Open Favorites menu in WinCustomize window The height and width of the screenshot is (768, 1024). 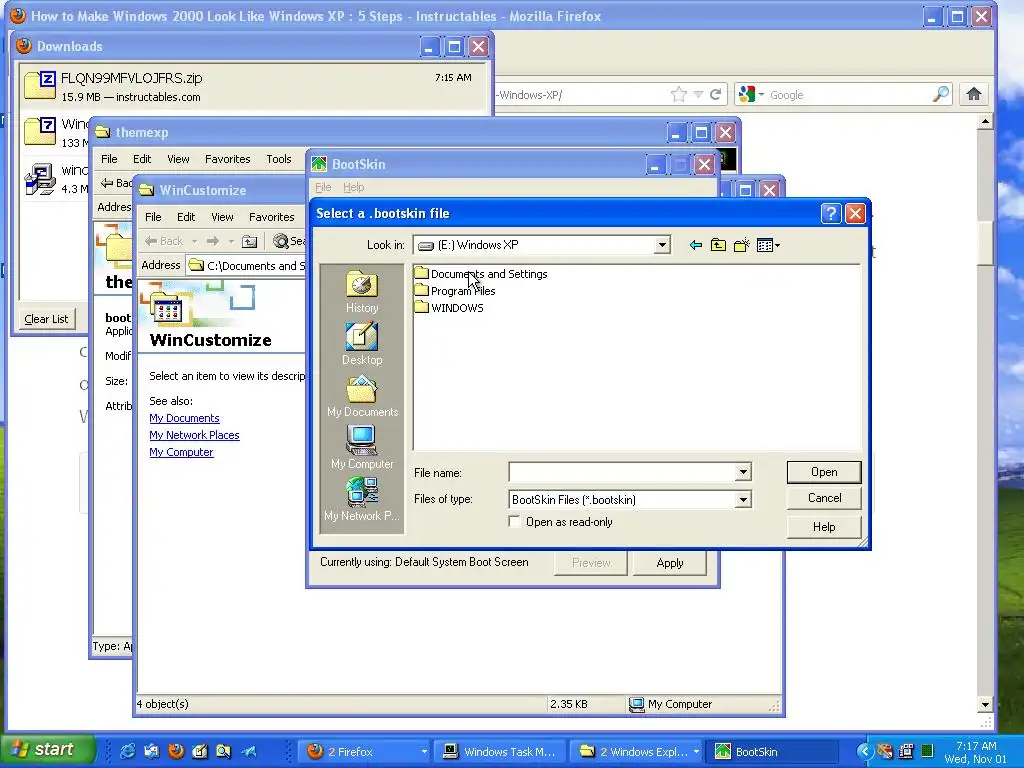click(272, 217)
